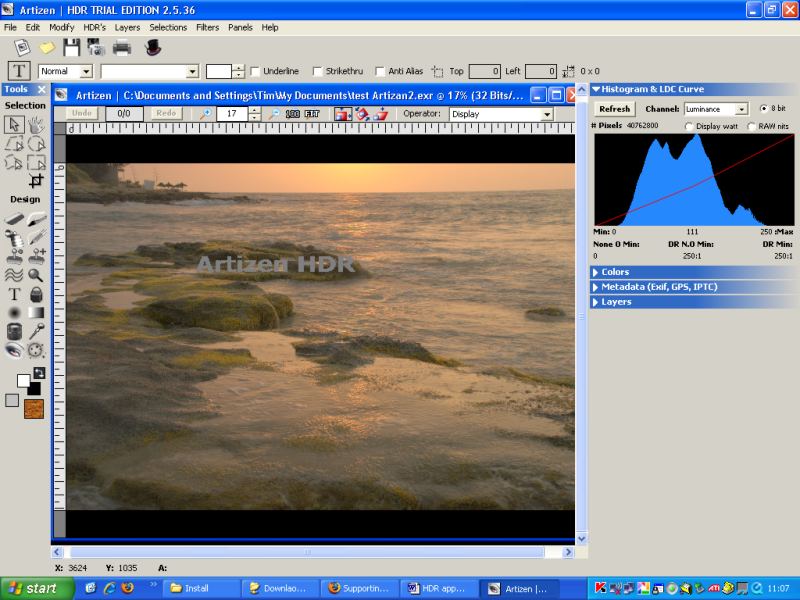Click the white foreground color swatch

(23, 381)
